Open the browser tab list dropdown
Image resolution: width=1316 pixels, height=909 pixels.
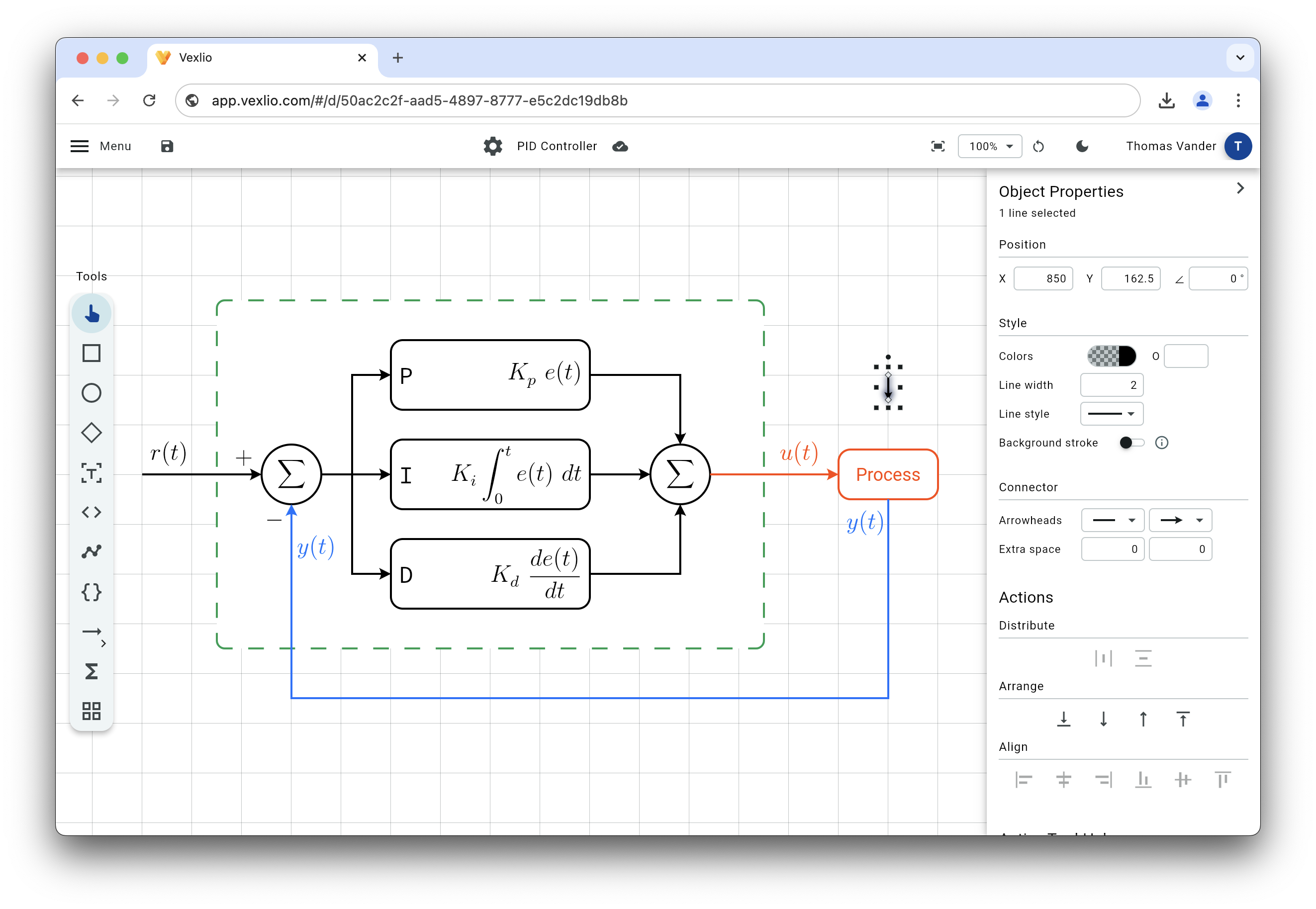[1240, 58]
